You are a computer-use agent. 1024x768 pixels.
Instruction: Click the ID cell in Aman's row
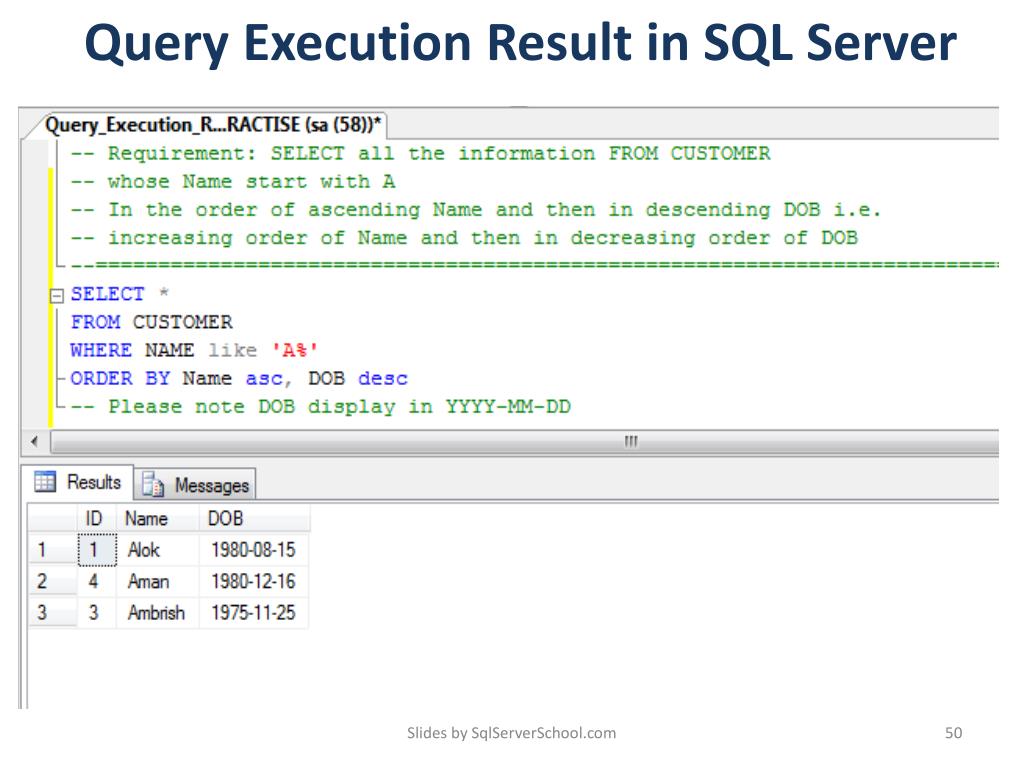point(97,581)
